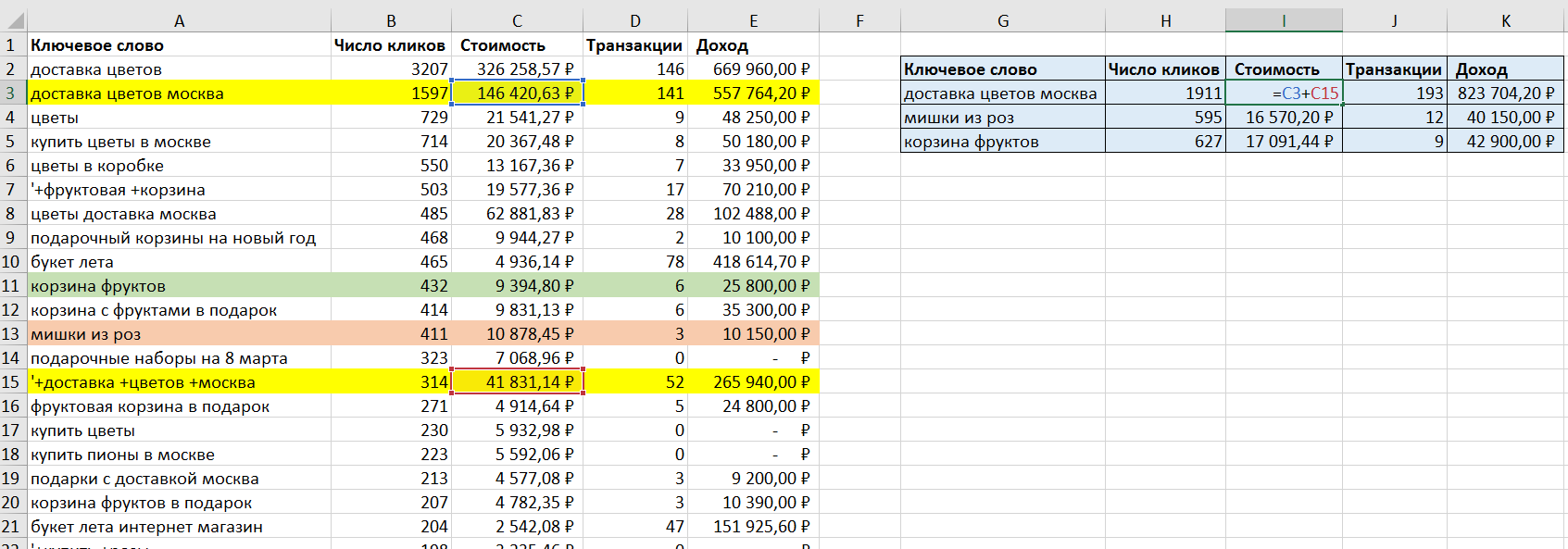Click the highlighted column I header

(x=1284, y=20)
